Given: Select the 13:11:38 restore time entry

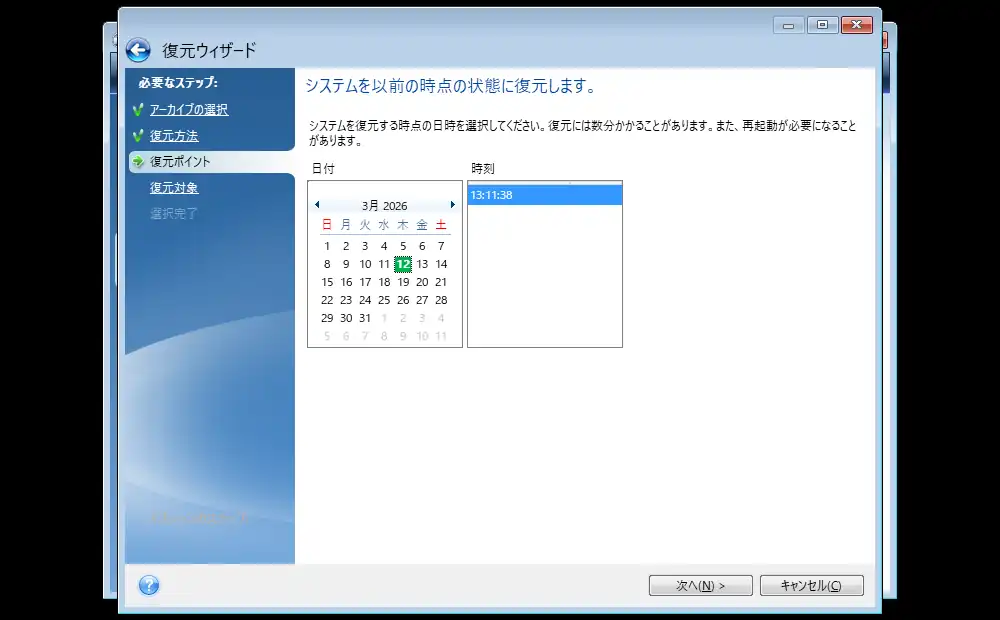Looking at the screenshot, I should [x=545, y=196].
